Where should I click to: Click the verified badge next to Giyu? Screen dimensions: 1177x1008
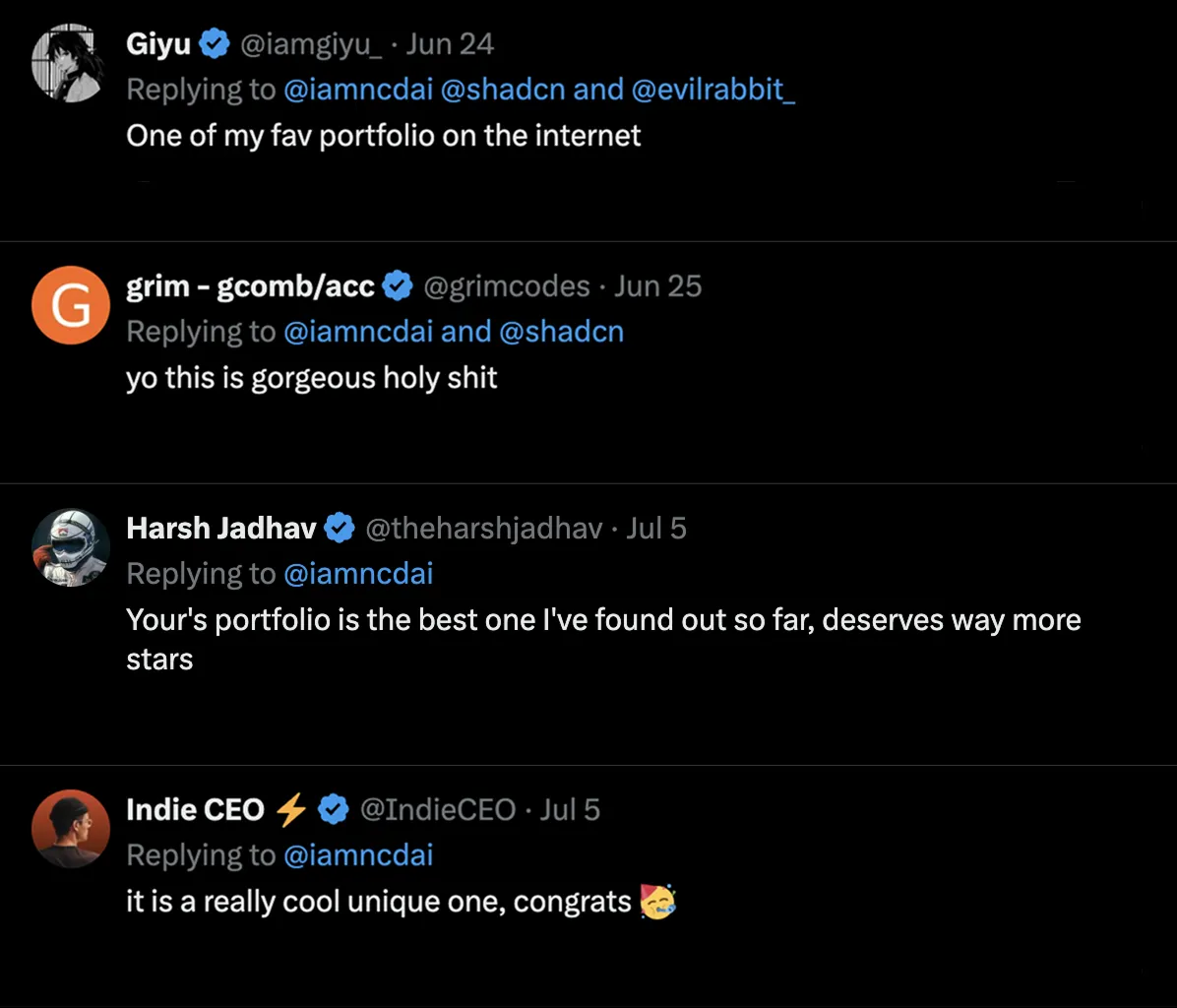tap(215, 44)
